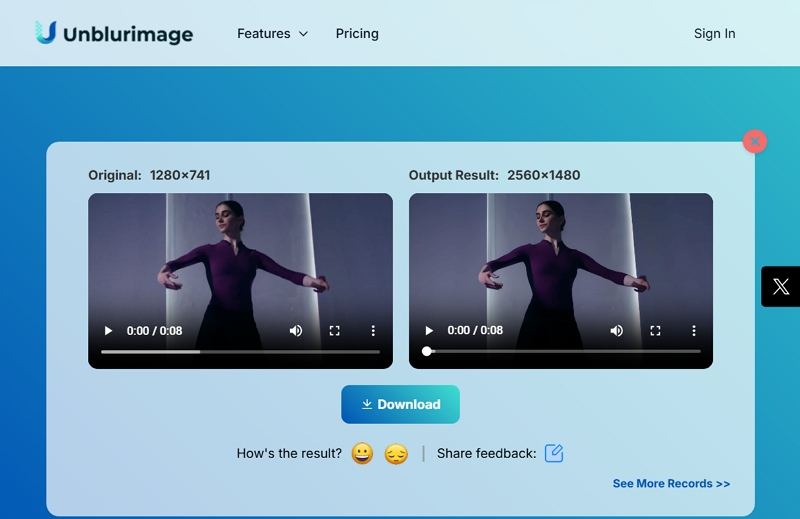The image size is (800, 519).
Task: Rate result with sad emoji
Action: 396,454
